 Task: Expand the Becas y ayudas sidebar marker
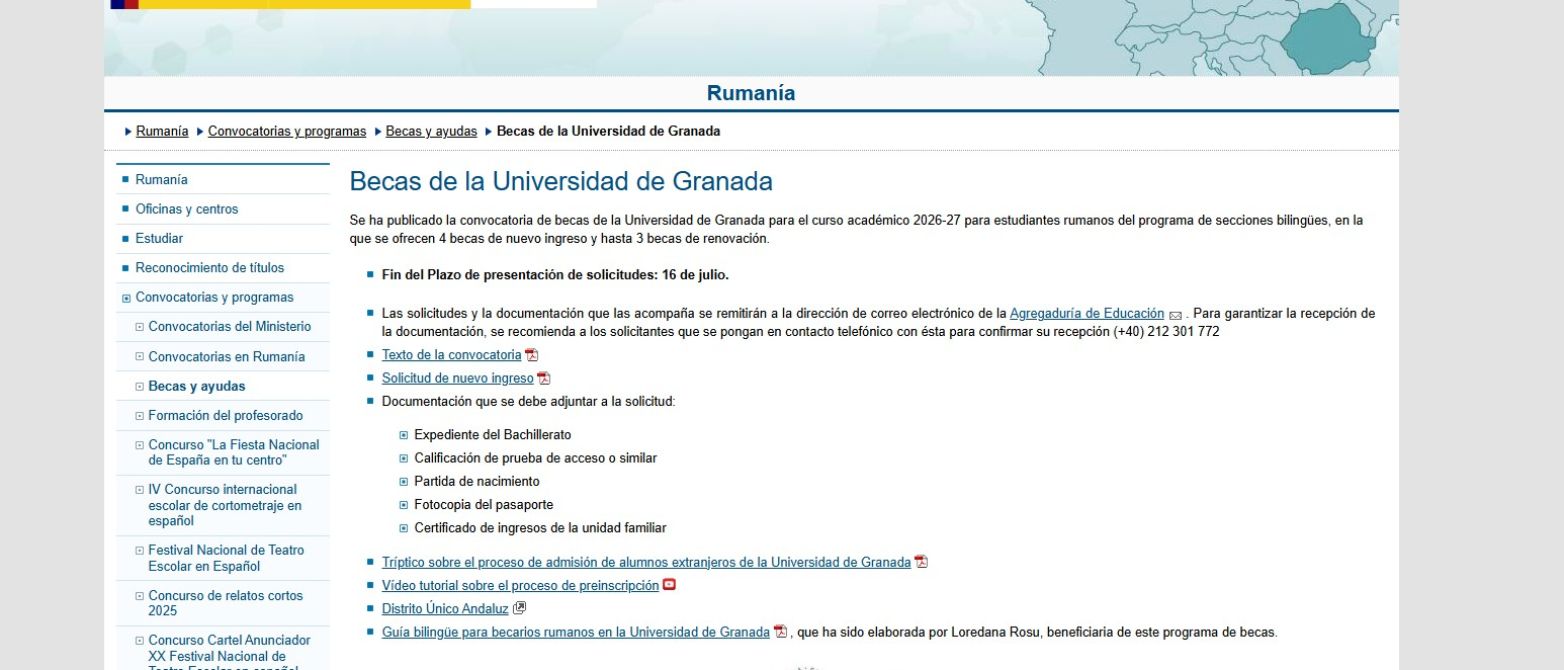[x=140, y=386]
